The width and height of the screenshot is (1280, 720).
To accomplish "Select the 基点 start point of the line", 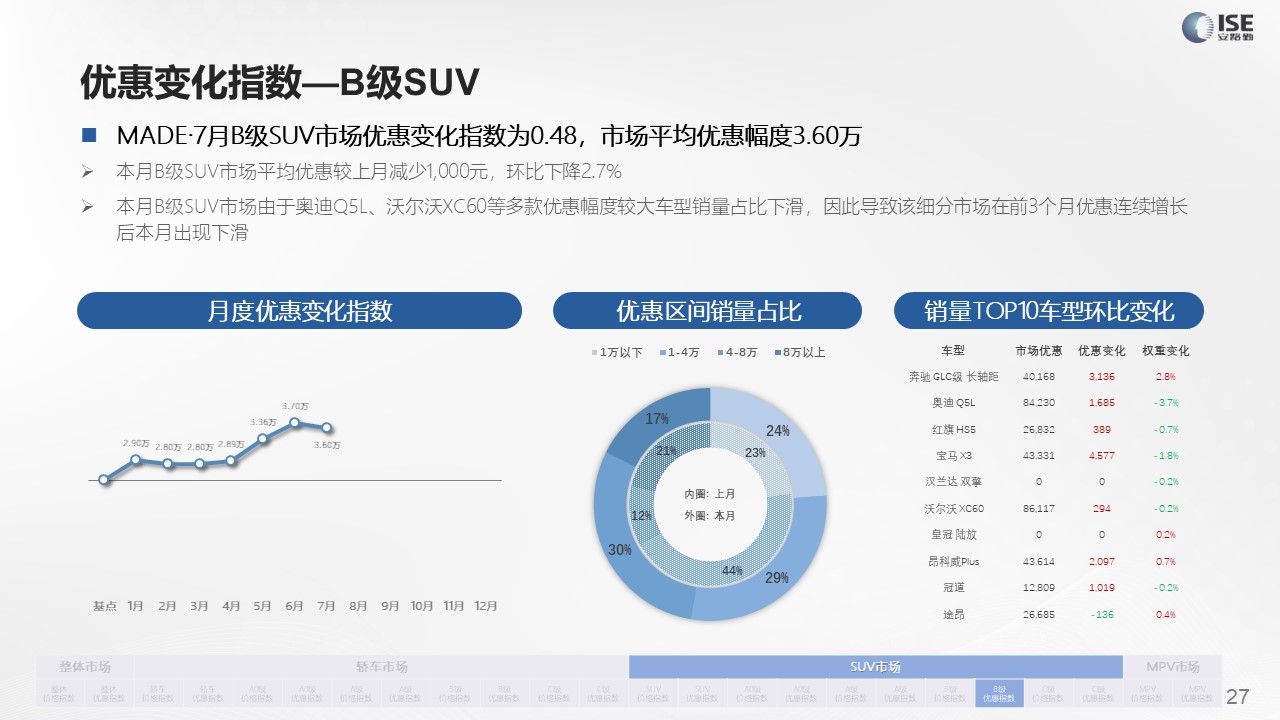I will (x=104, y=480).
